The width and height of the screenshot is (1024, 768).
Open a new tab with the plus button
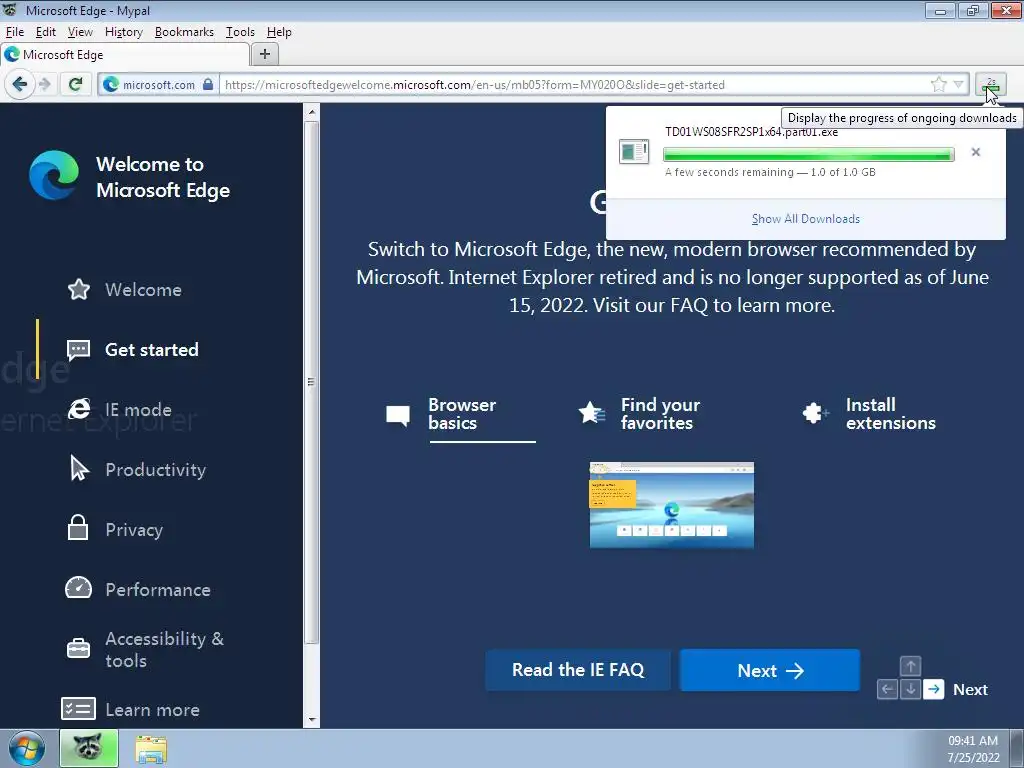(x=264, y=54)
